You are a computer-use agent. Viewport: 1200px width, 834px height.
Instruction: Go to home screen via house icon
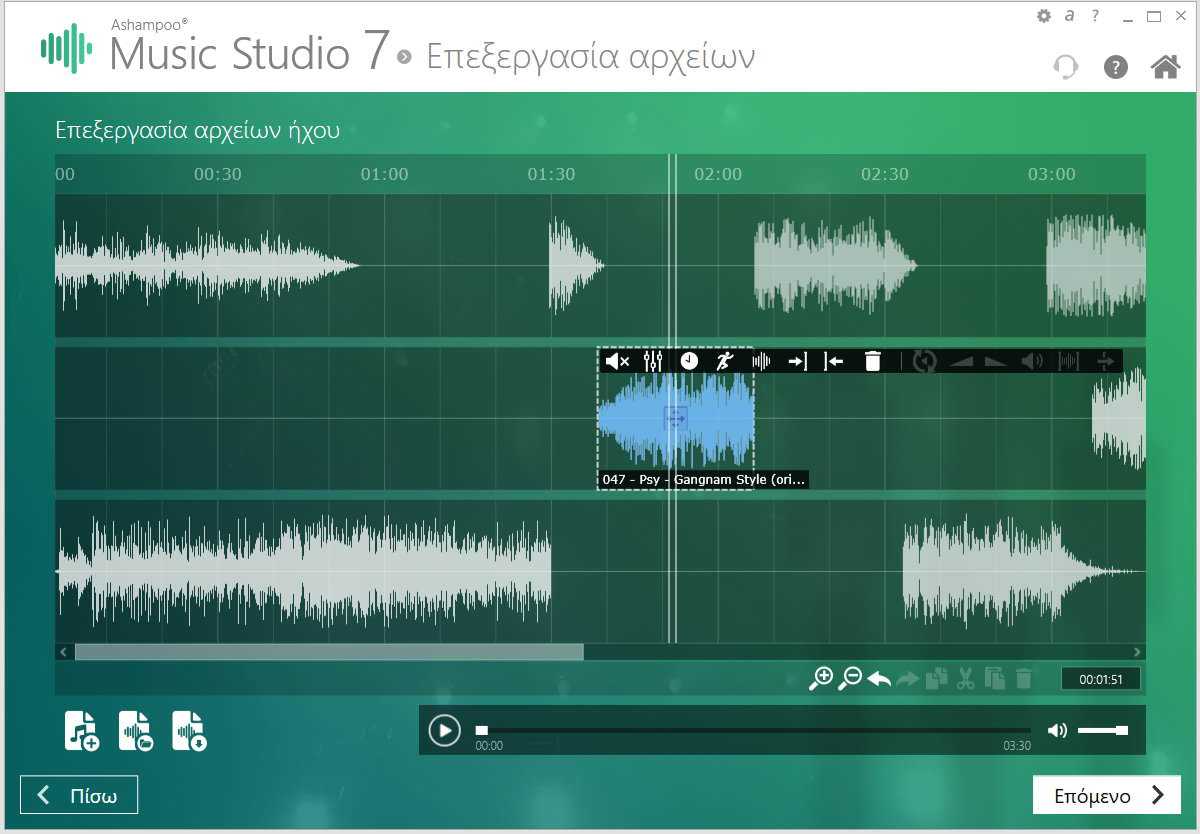point(1165,67)
